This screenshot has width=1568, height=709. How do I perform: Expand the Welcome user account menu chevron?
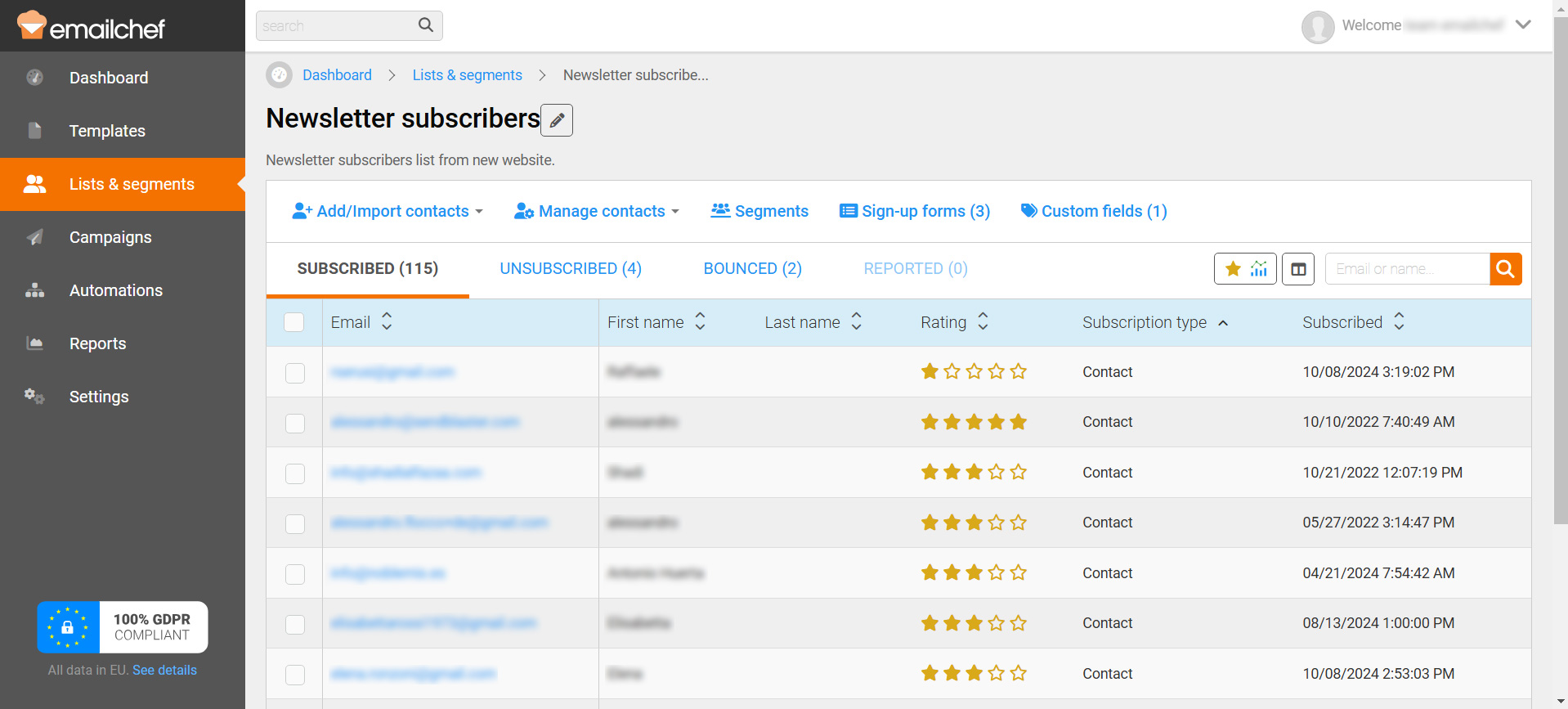click(1523, 25)
